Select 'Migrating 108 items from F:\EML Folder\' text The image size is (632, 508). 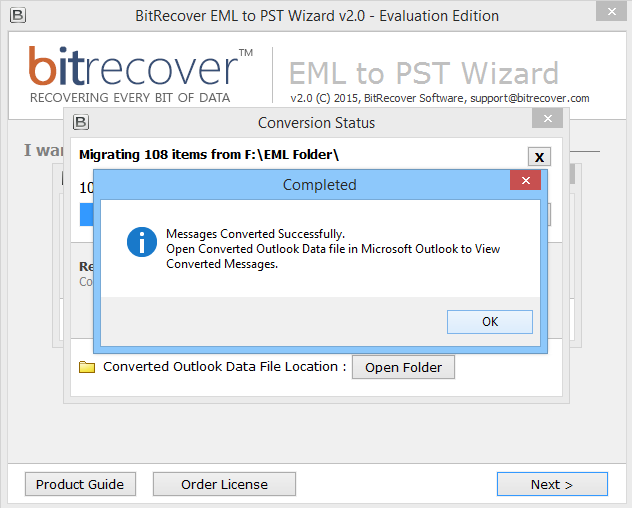(x=209, y=154)
